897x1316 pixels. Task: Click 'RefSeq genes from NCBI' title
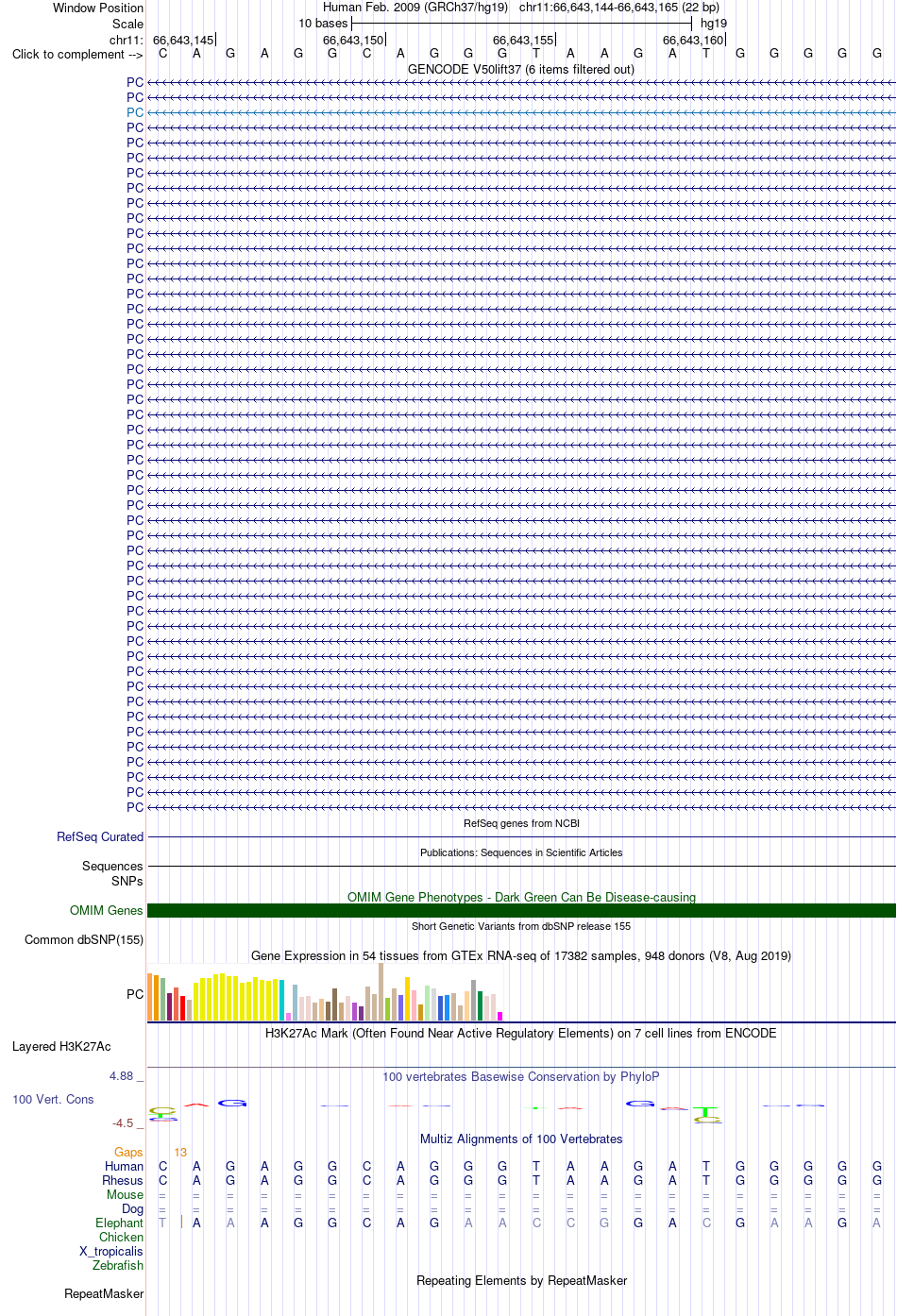tap(521, 823)
